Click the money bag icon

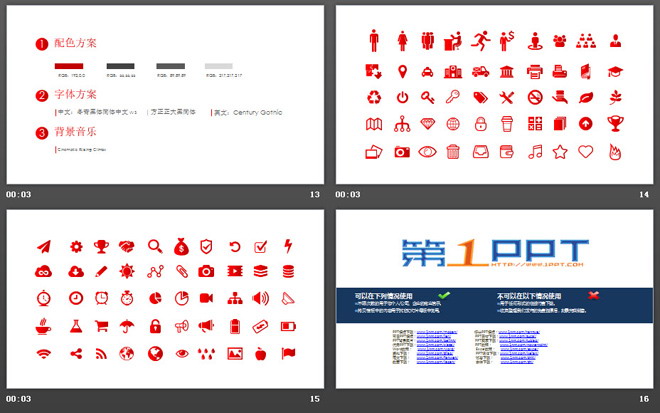[181, 246]
